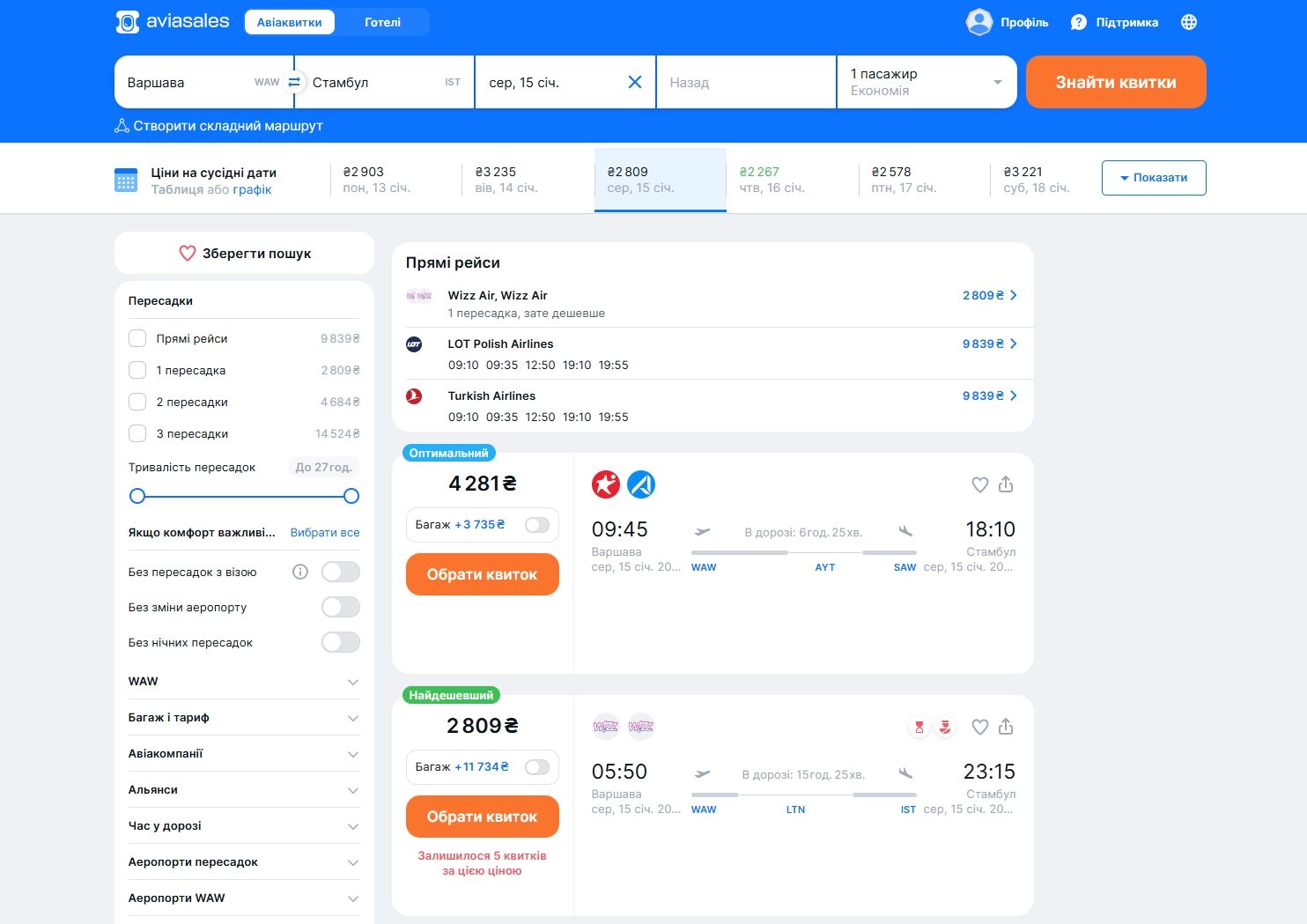Click the heart in Save search

(188, 254)
